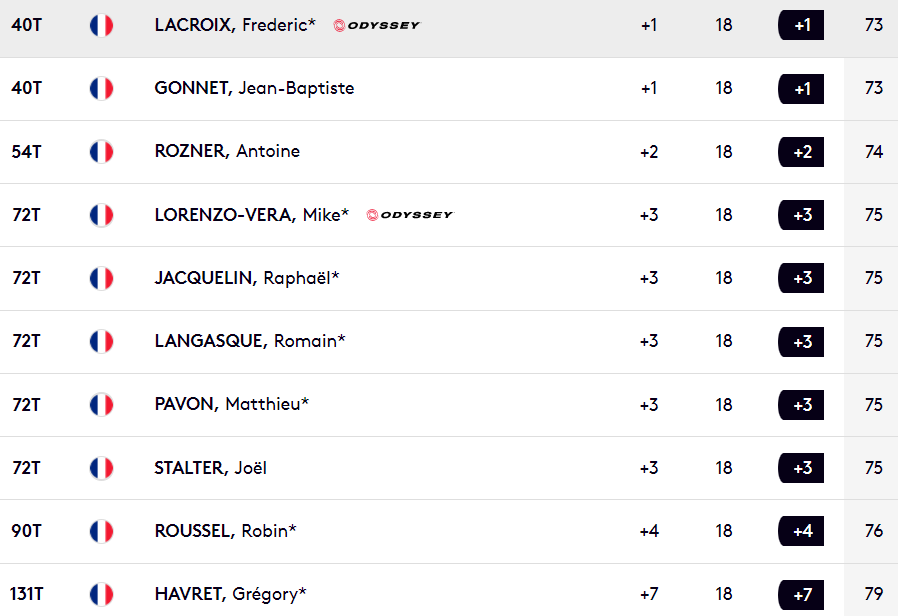Click the +7 score badge for Havret
This screenshot has height=616, width=898.
point(801,595)
